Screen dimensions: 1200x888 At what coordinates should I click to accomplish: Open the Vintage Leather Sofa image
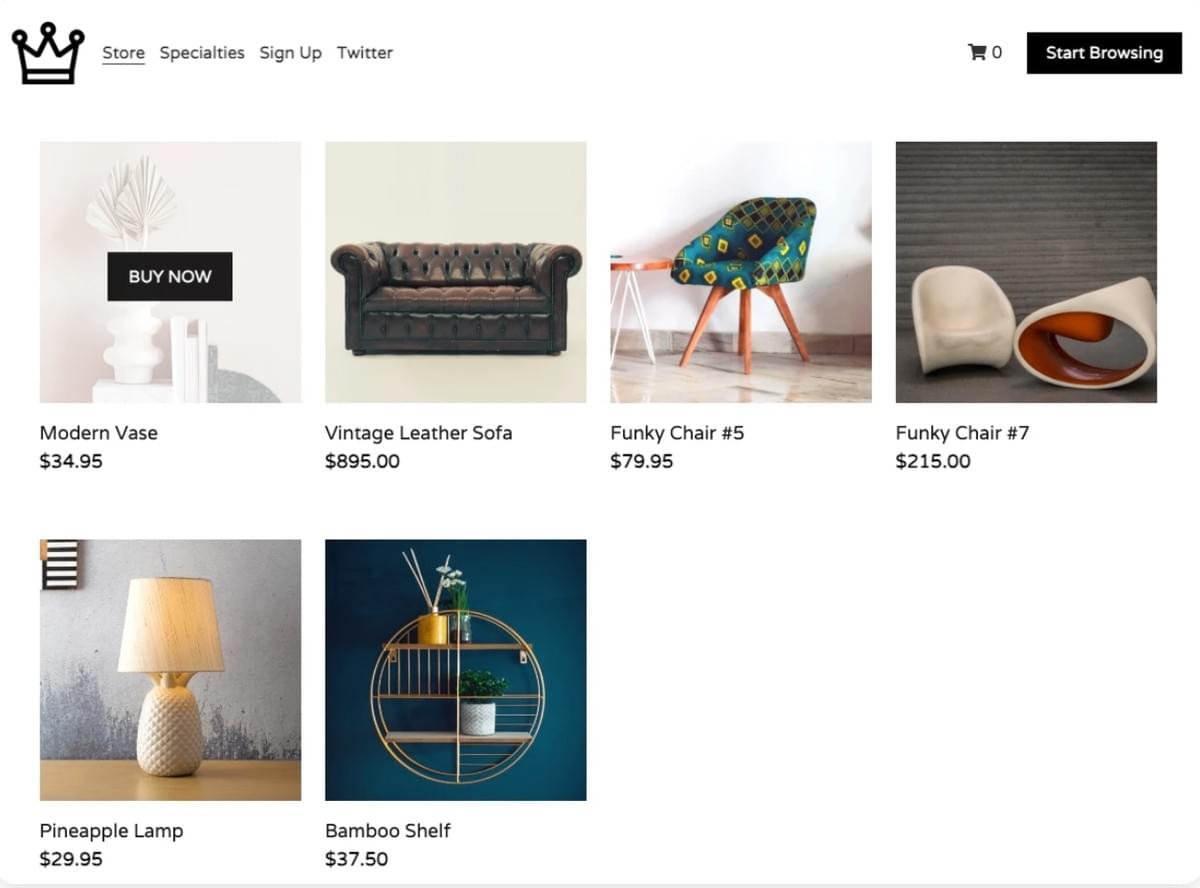(456, 272)
